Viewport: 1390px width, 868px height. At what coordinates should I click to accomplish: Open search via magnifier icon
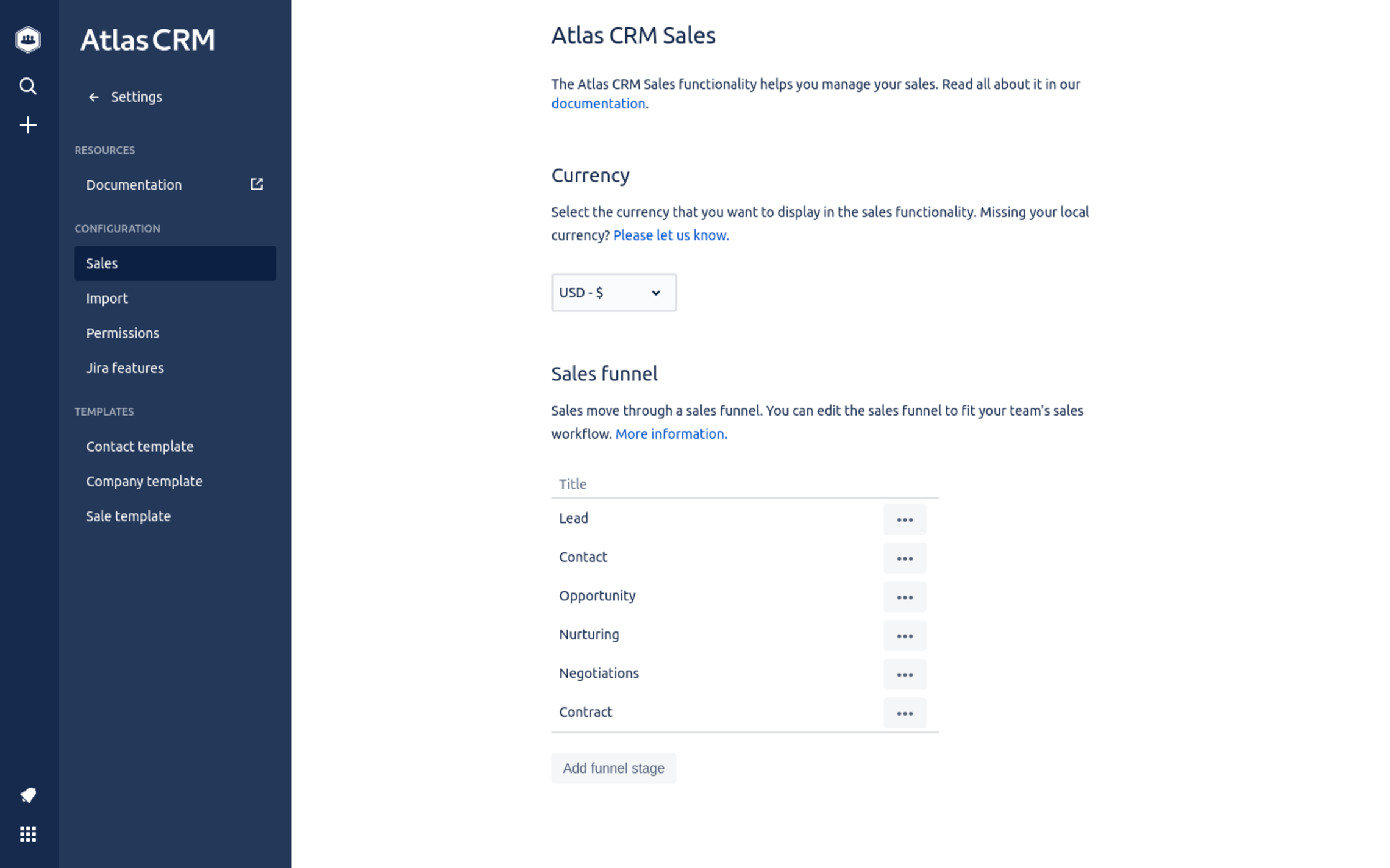click(28, 86)
